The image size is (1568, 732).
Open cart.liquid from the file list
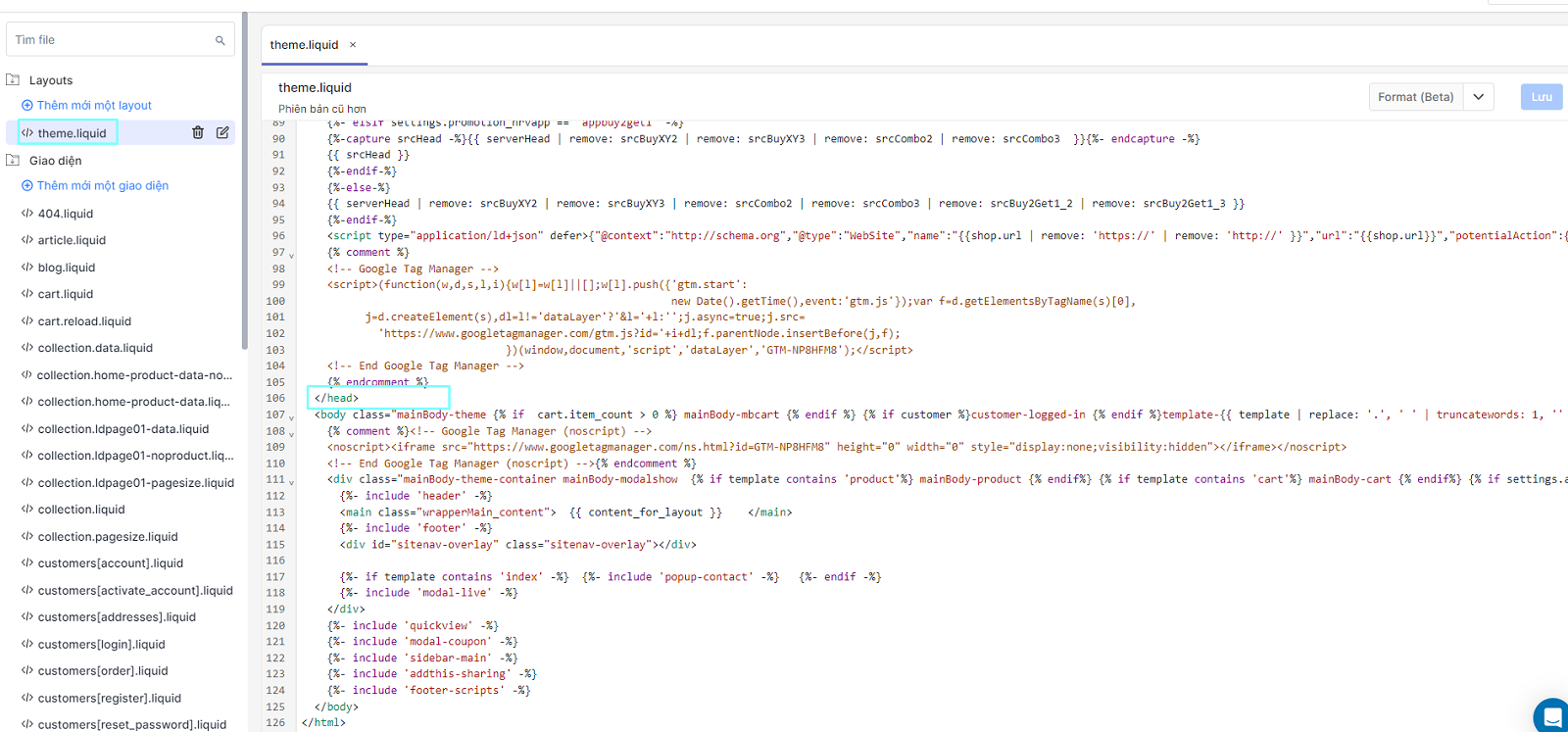pyautogui.click(x=66, y=294)
